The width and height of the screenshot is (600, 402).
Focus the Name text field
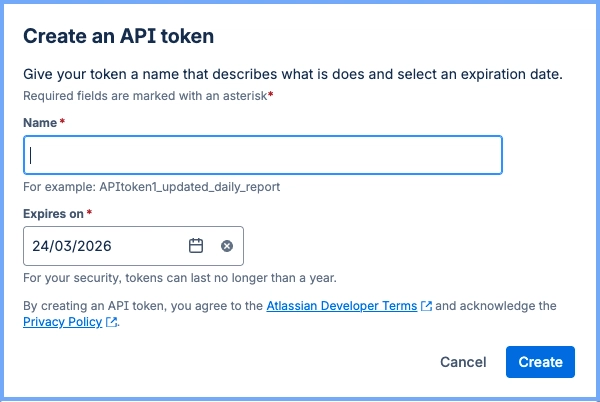click(262, 156)
